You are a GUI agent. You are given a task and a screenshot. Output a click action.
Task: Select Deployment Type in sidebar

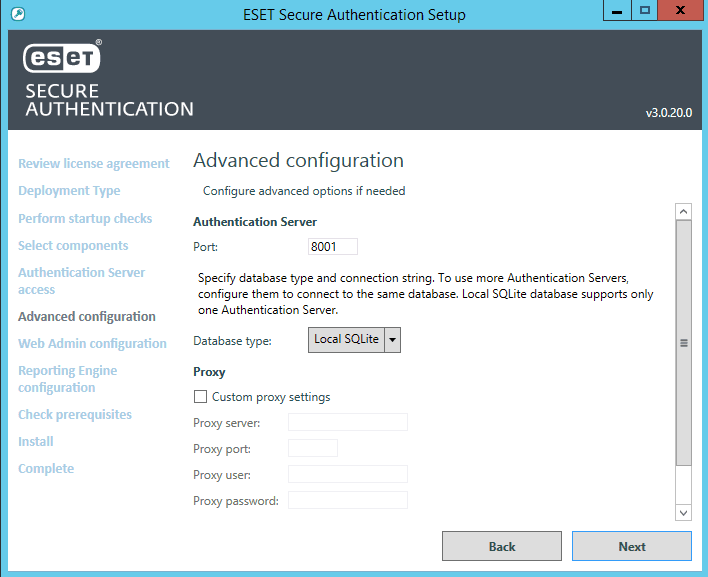point(69,191)
